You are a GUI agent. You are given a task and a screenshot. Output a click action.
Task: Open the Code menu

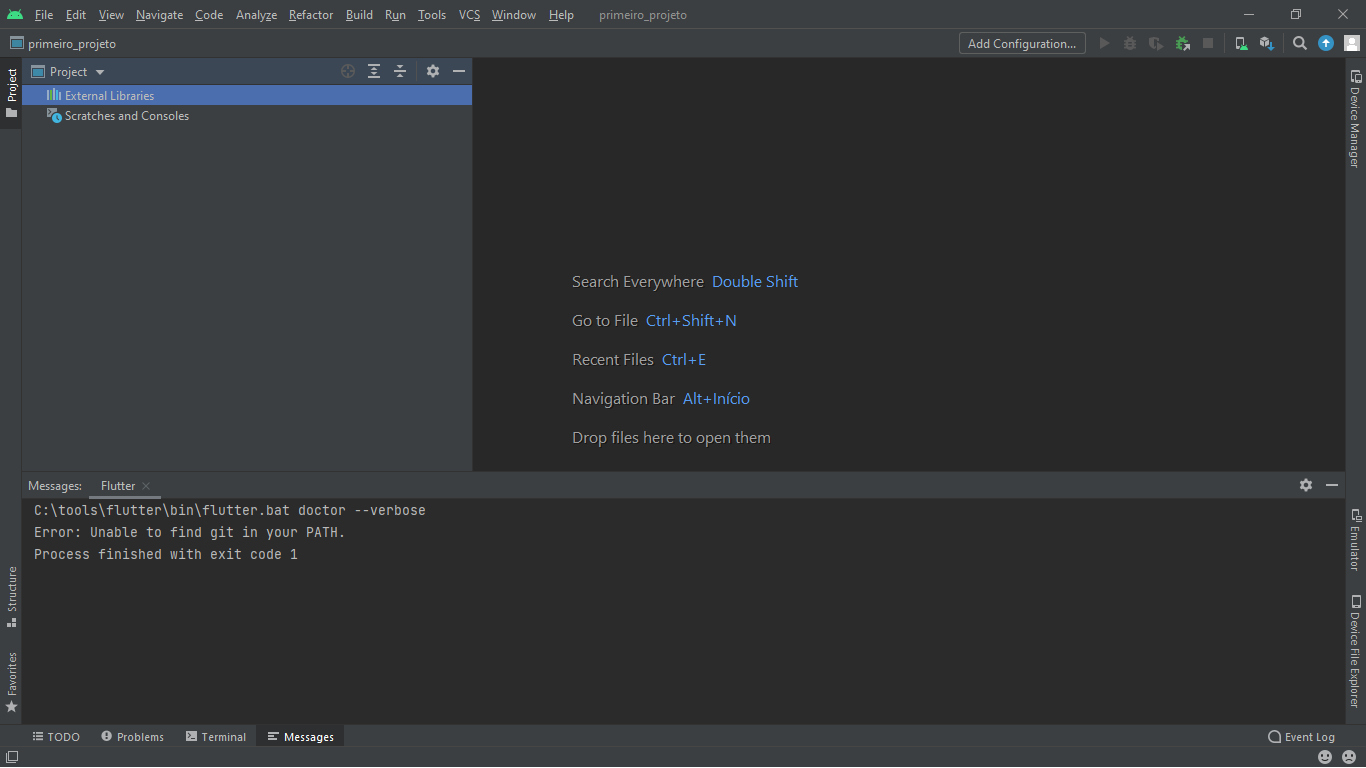[209, 15]
